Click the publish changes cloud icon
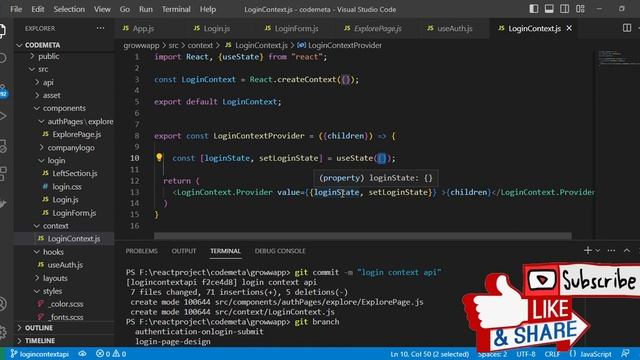The width and height of the screenshot is (640, 360). (x=82, y=354)
